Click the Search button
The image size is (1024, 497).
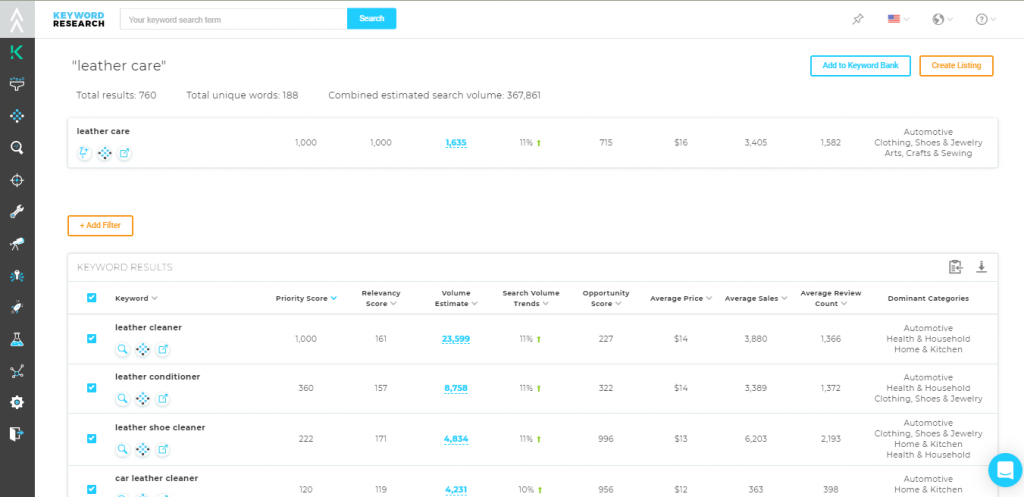click(x=372, y=19)
